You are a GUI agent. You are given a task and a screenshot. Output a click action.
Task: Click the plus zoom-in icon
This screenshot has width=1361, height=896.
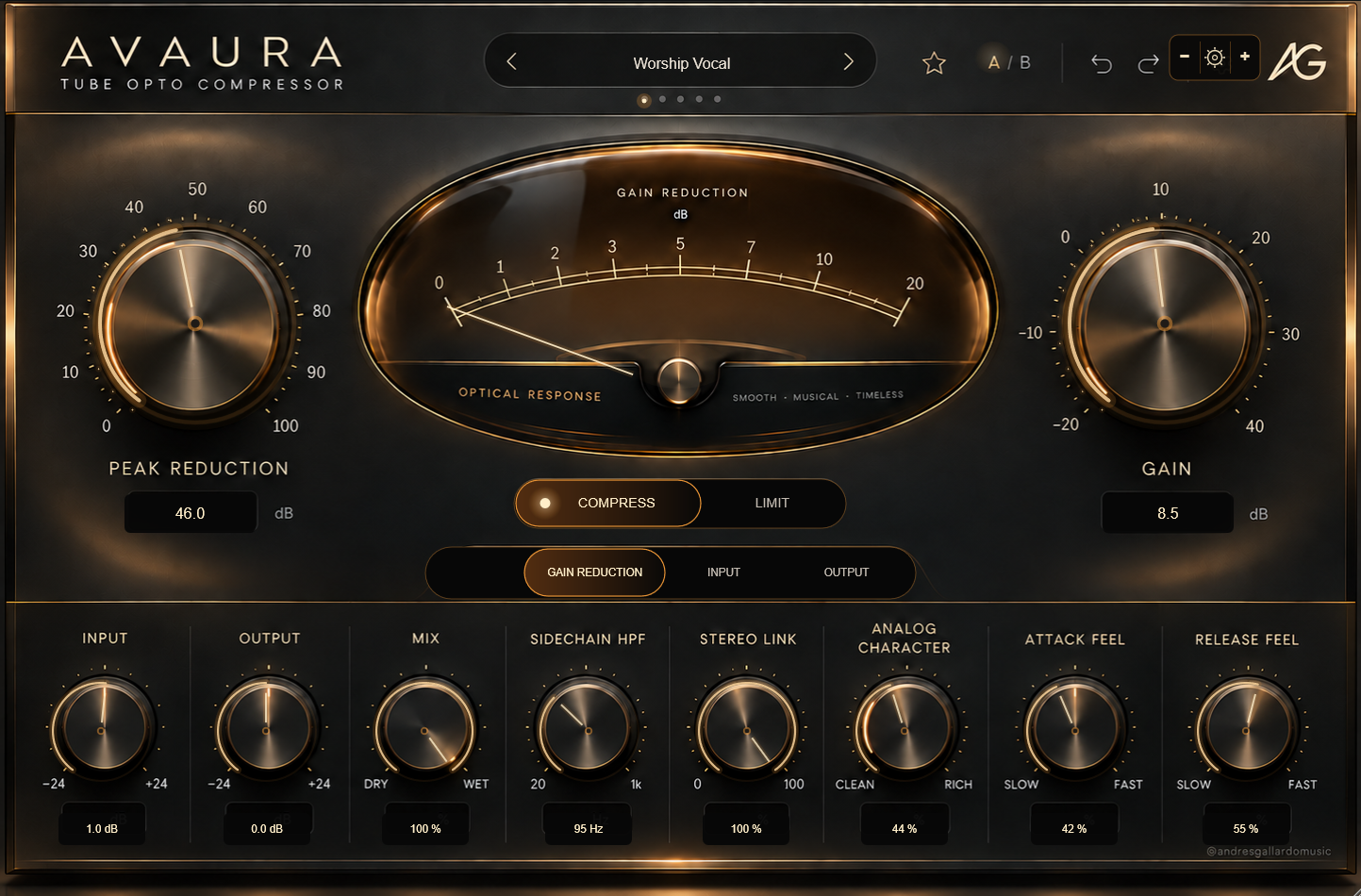click(x=1245, y=57)
